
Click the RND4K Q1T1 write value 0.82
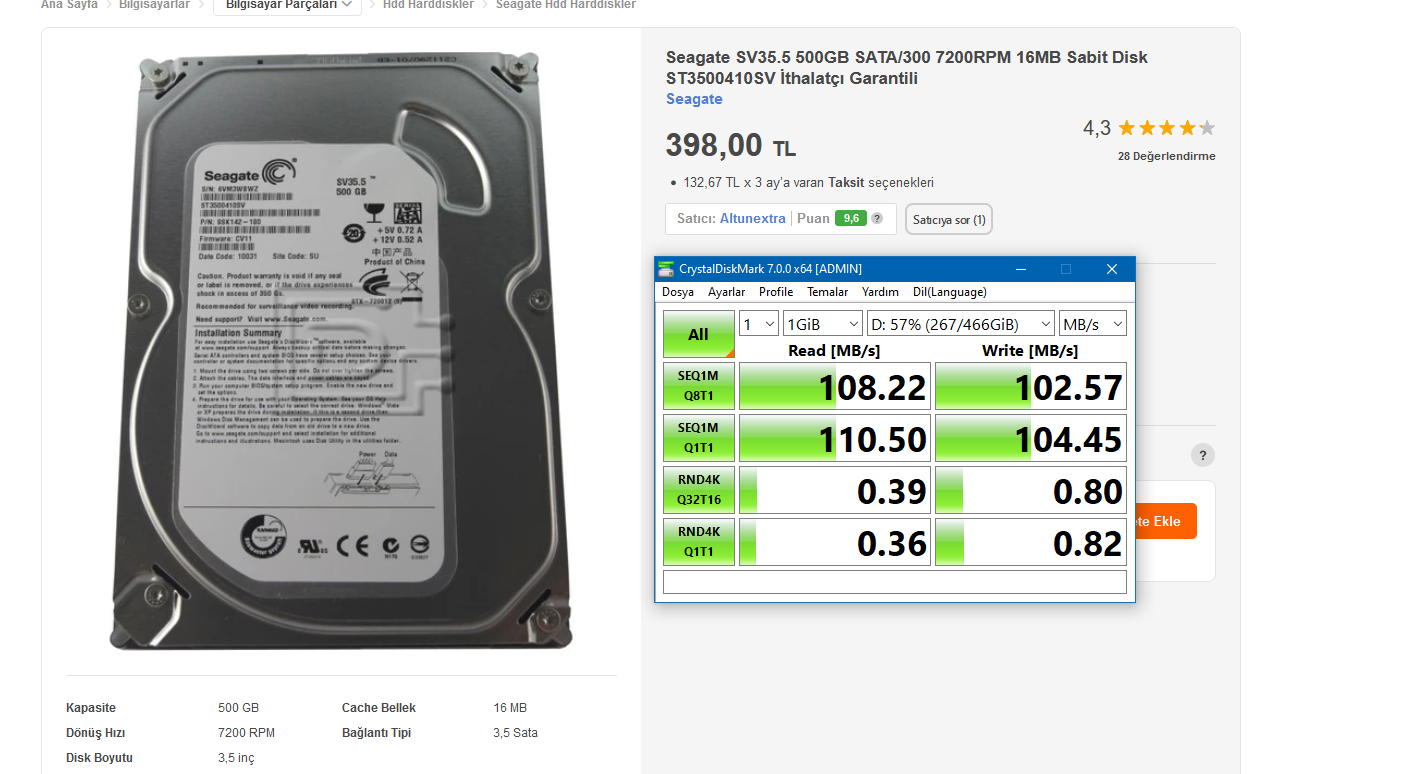point(1031,542)
